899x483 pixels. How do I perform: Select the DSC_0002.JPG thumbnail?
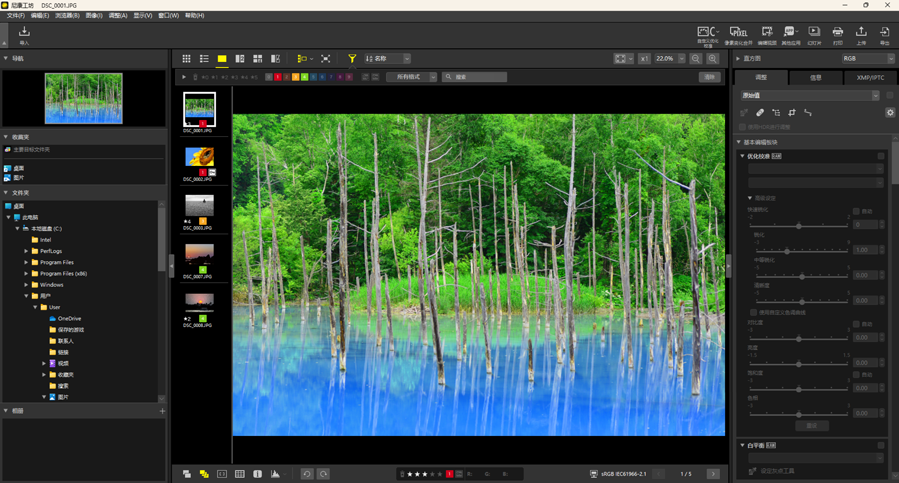click(x=199, y=157)
